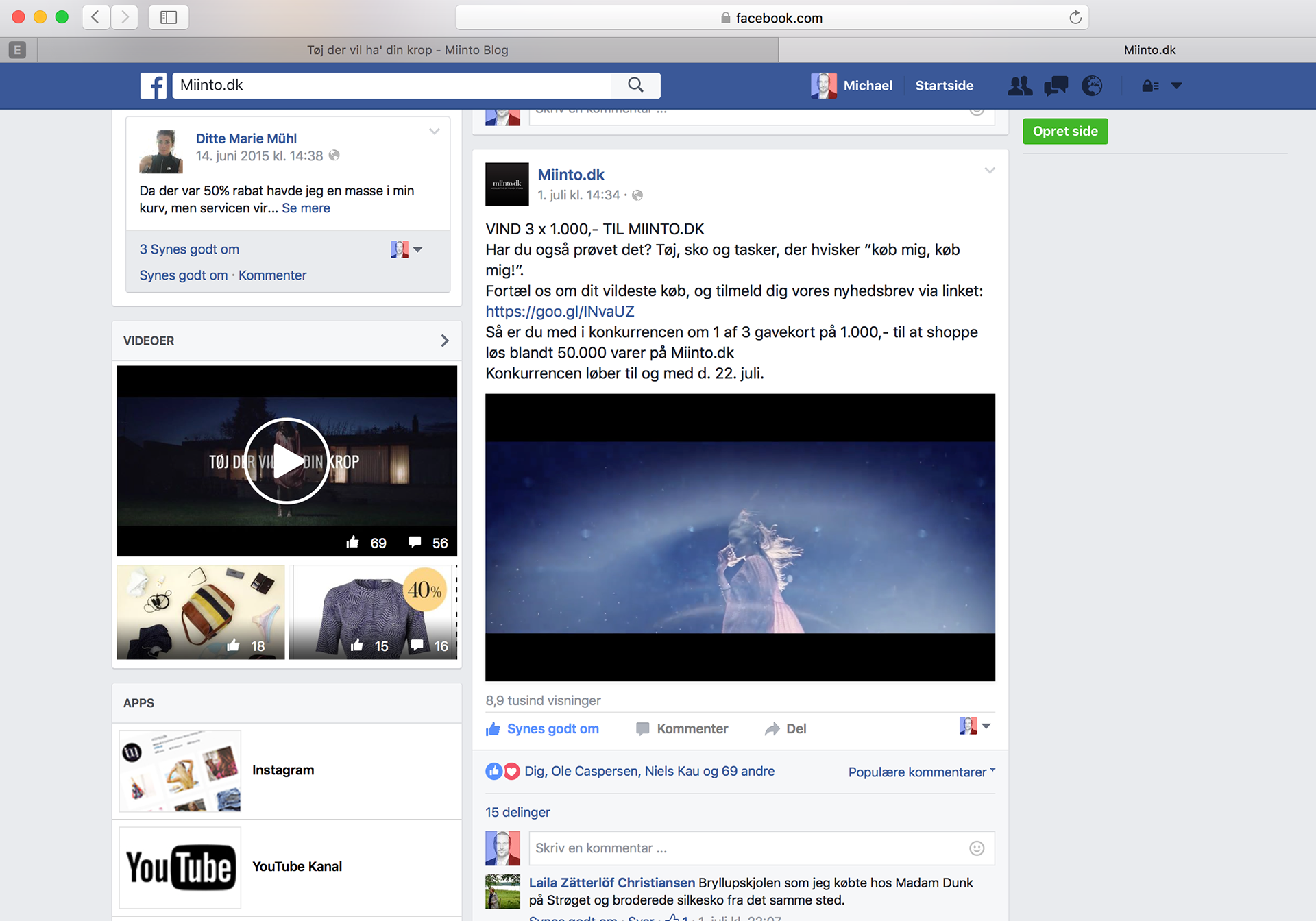Click the like reaction icon on post
This screenshot has width=1316, height=921.
(494, 772)
